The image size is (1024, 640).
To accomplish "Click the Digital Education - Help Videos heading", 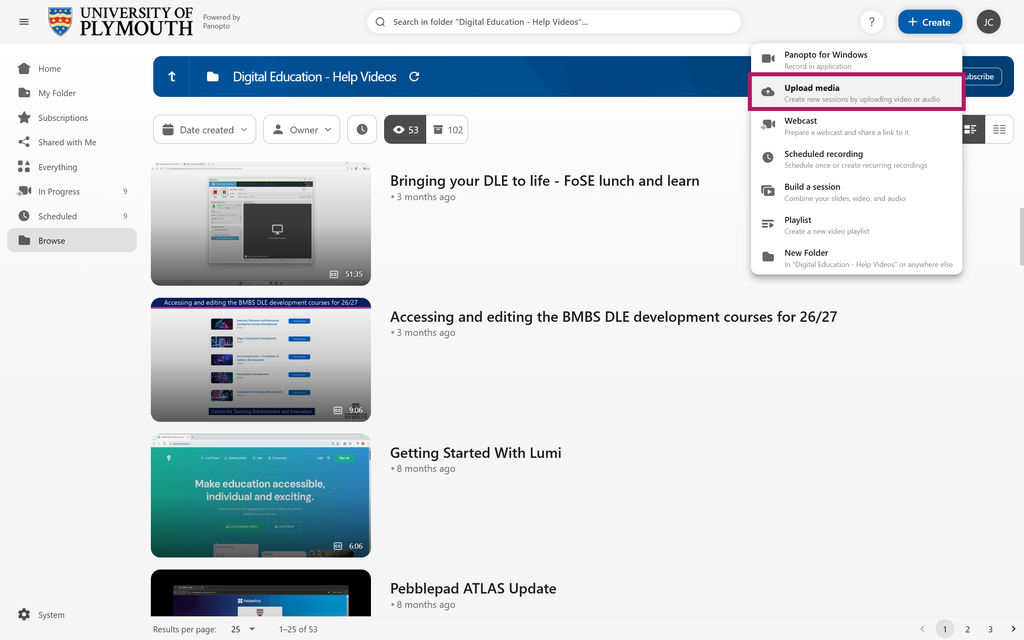I will click(x=314, y=76).
